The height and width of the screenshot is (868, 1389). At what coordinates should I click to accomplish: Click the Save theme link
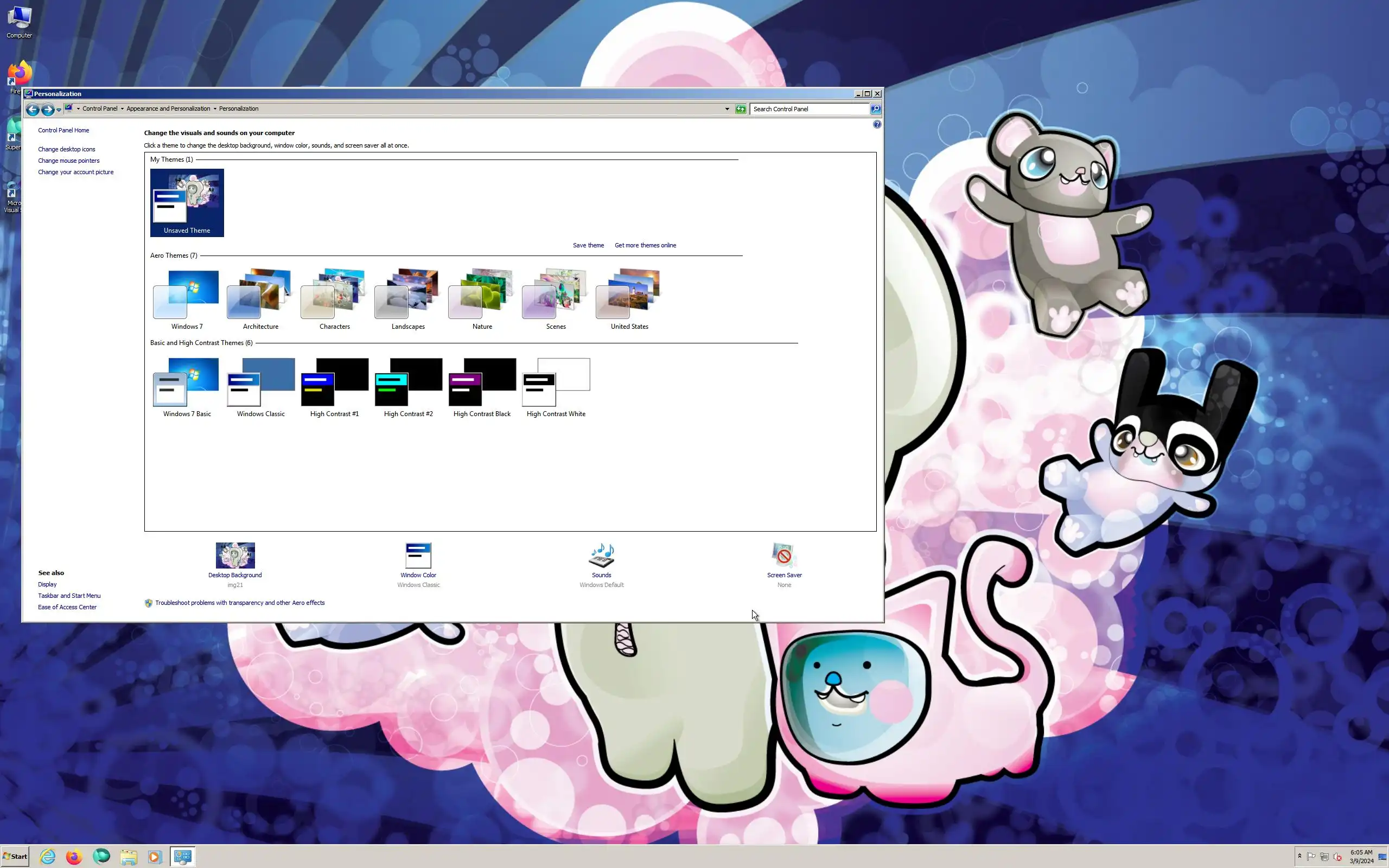click(x=588, y=245)
